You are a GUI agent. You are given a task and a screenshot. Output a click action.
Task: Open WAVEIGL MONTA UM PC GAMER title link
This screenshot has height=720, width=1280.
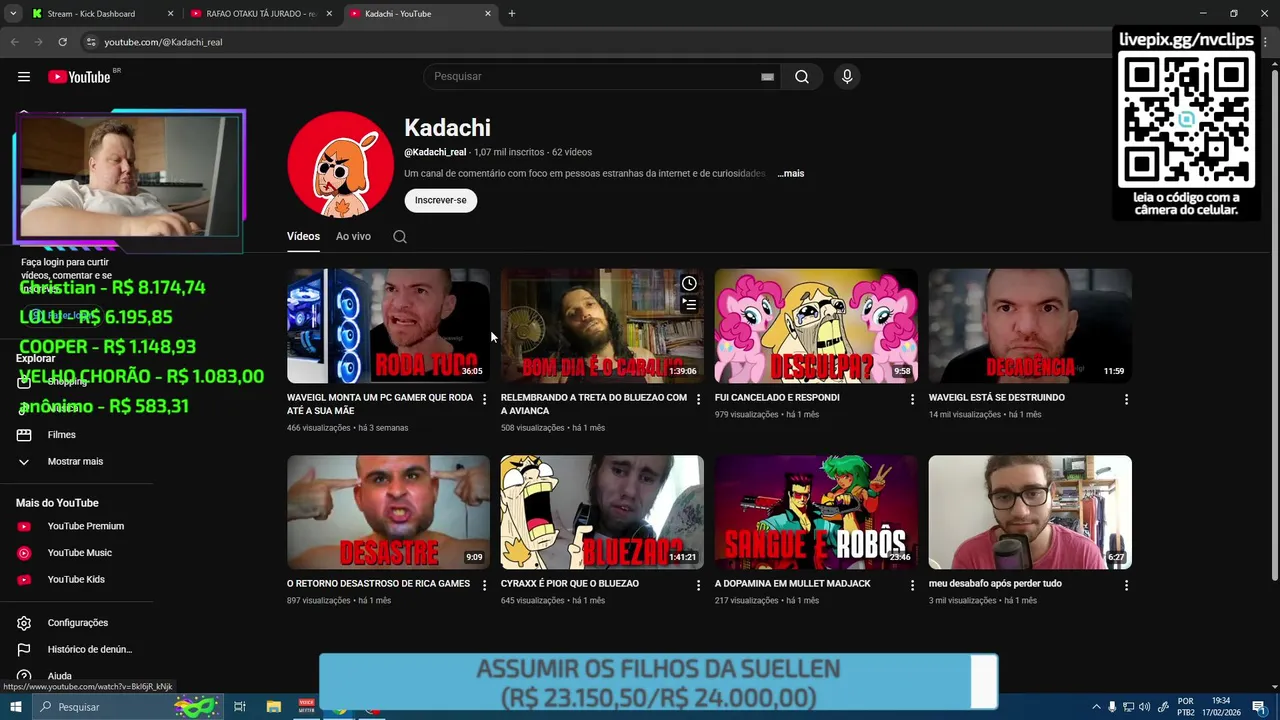point(380,404)
